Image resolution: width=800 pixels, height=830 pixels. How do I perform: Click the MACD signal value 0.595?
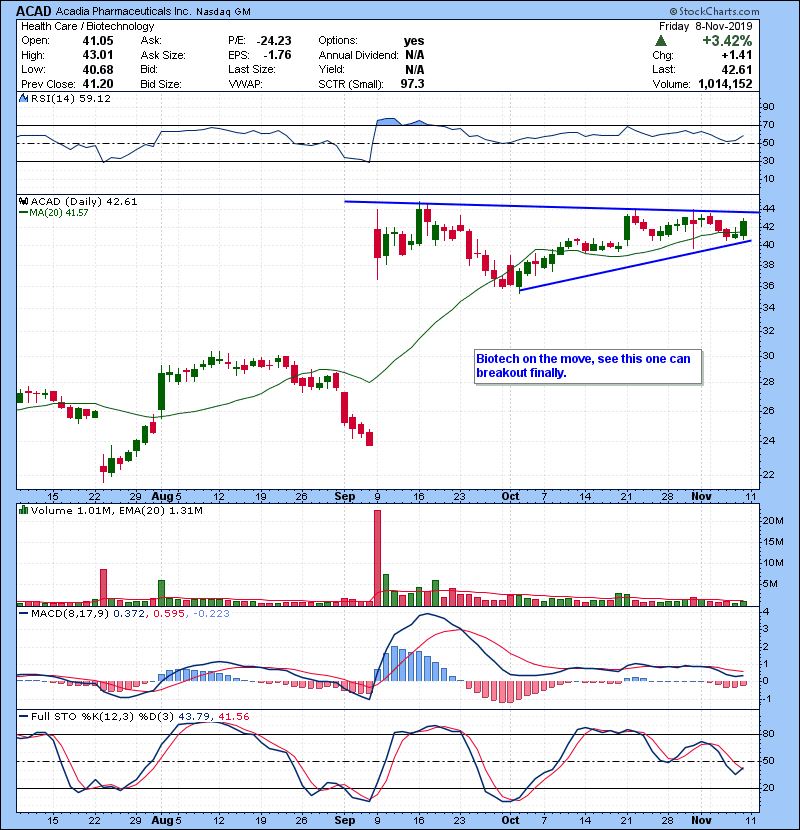point(169,614)
